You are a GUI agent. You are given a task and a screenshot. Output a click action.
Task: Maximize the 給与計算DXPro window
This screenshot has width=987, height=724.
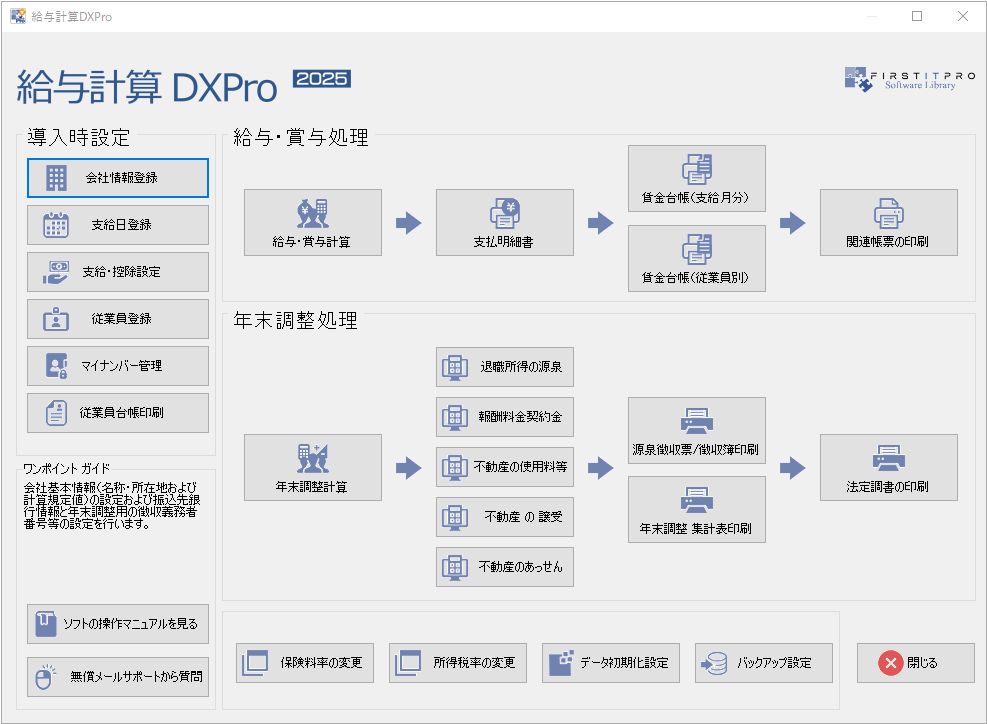[x=917, y=16]
